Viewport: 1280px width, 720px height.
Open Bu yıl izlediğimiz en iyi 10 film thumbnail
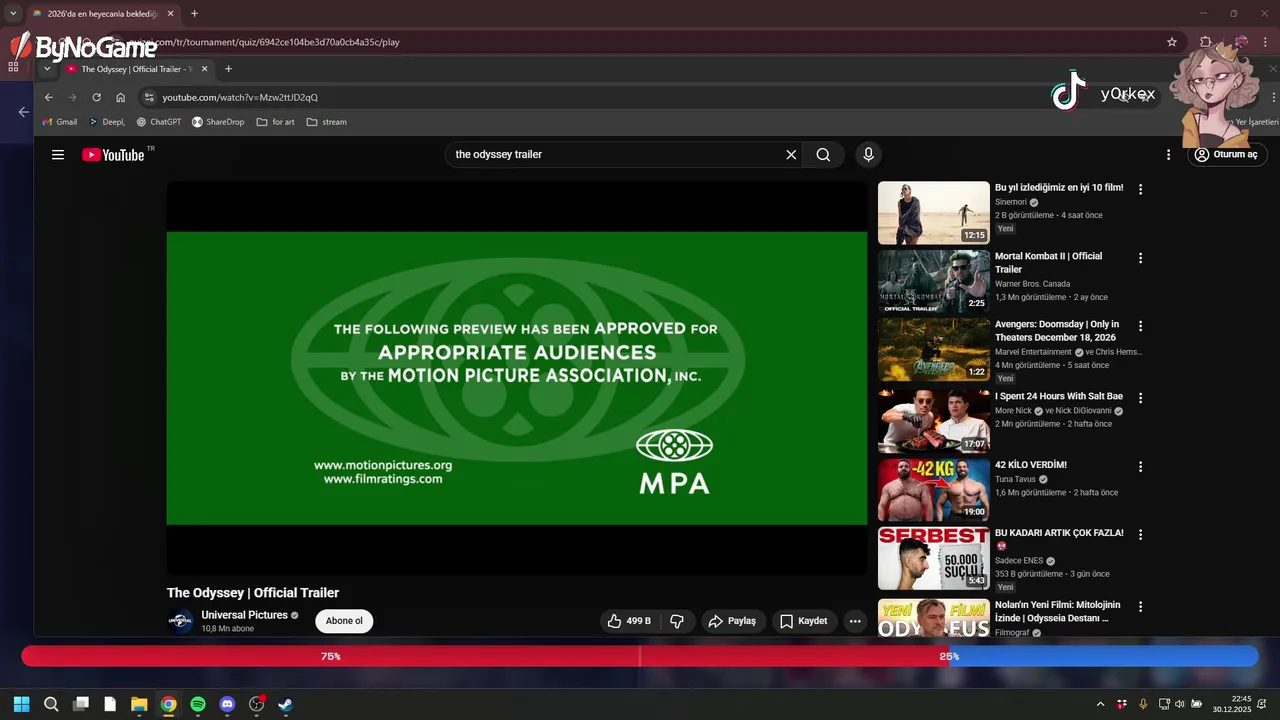934,213
